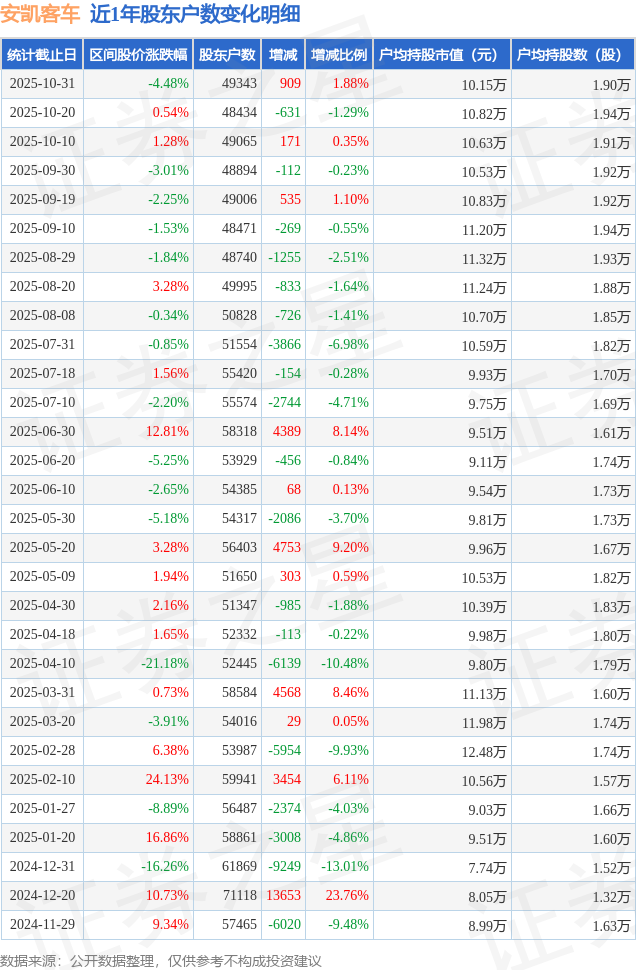
Task: Select the 13653 increase value
Action: click(x=281, y=896)
